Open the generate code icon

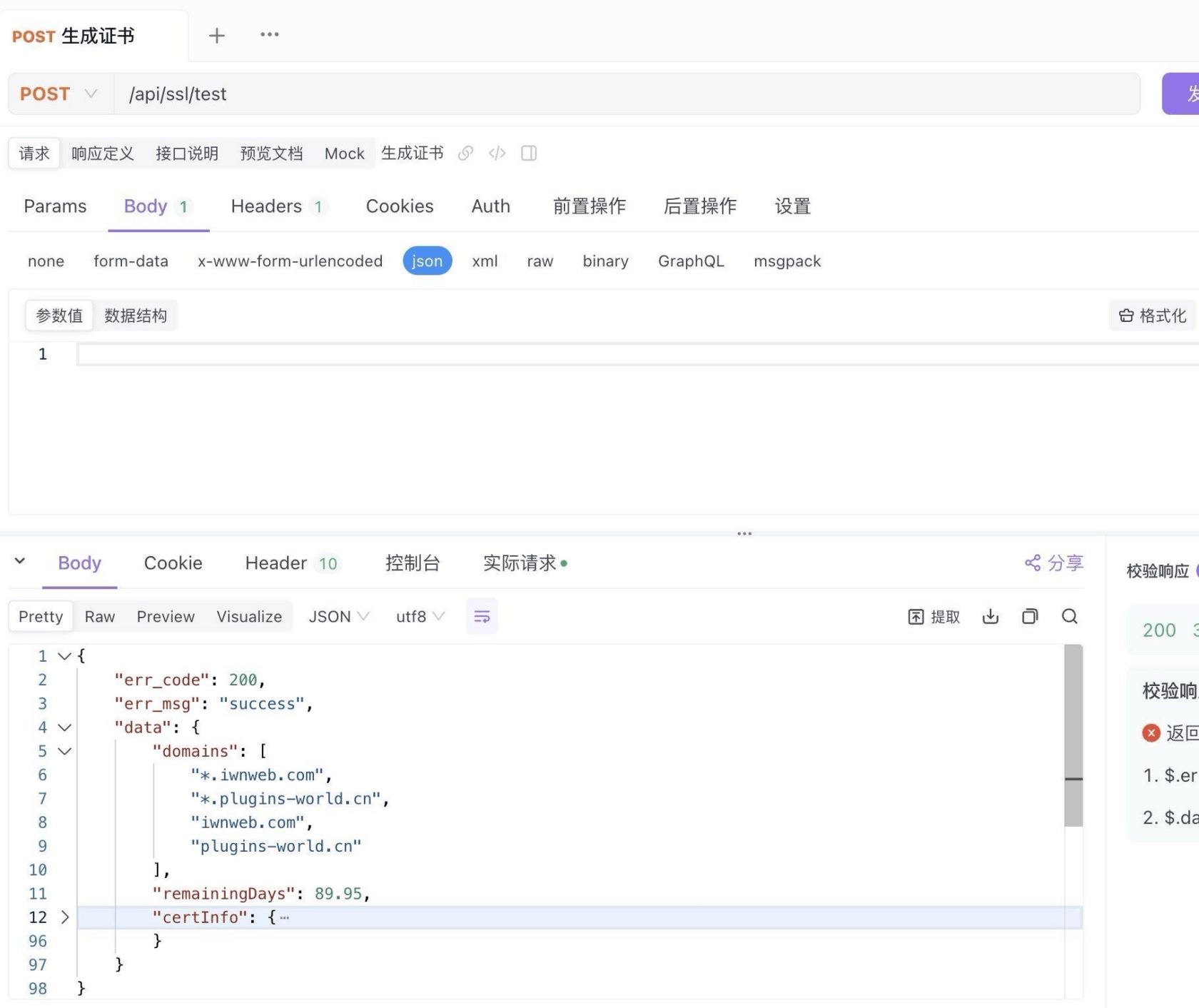click(497, 153)
